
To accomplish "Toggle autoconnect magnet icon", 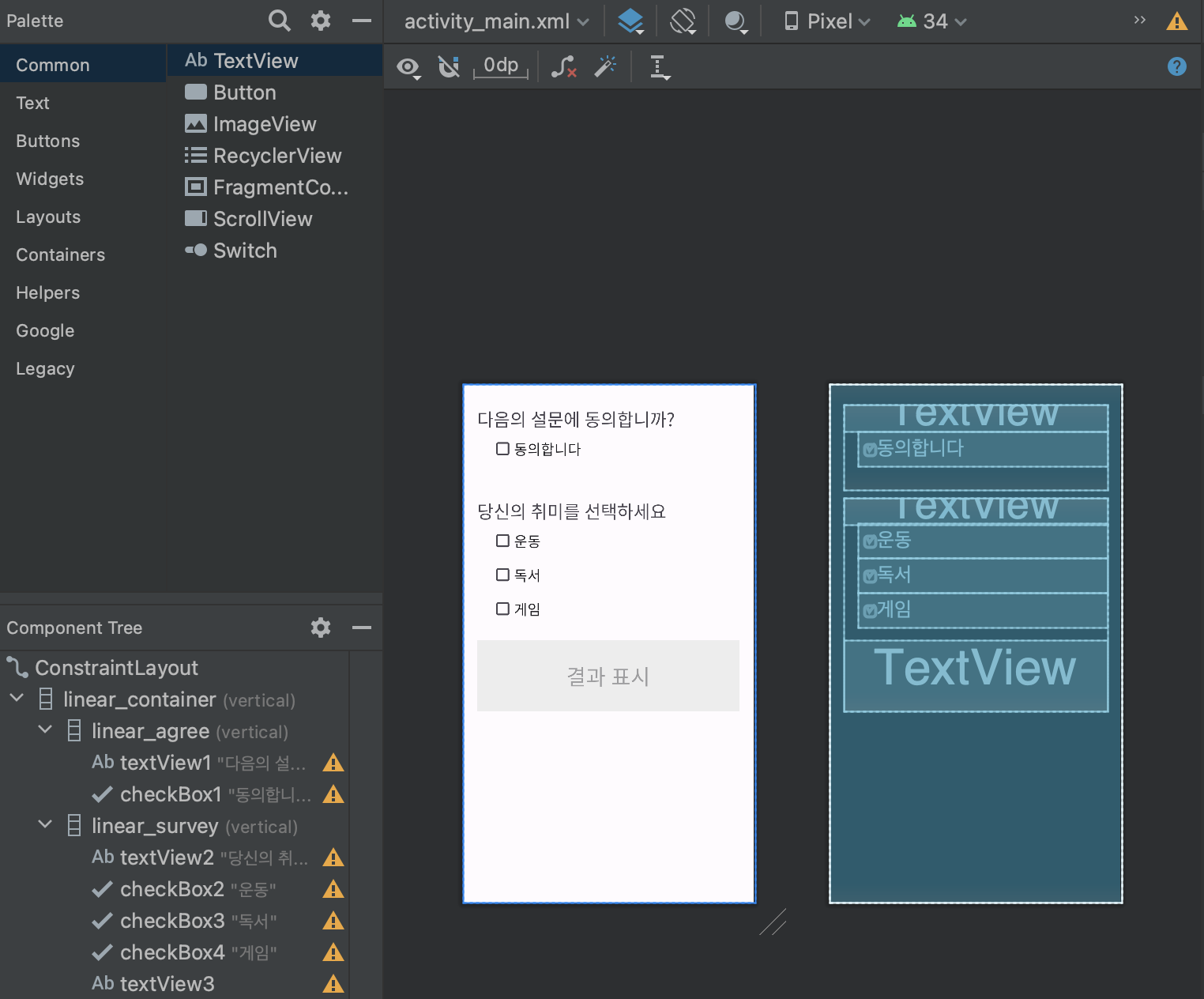I will (449, 67).
